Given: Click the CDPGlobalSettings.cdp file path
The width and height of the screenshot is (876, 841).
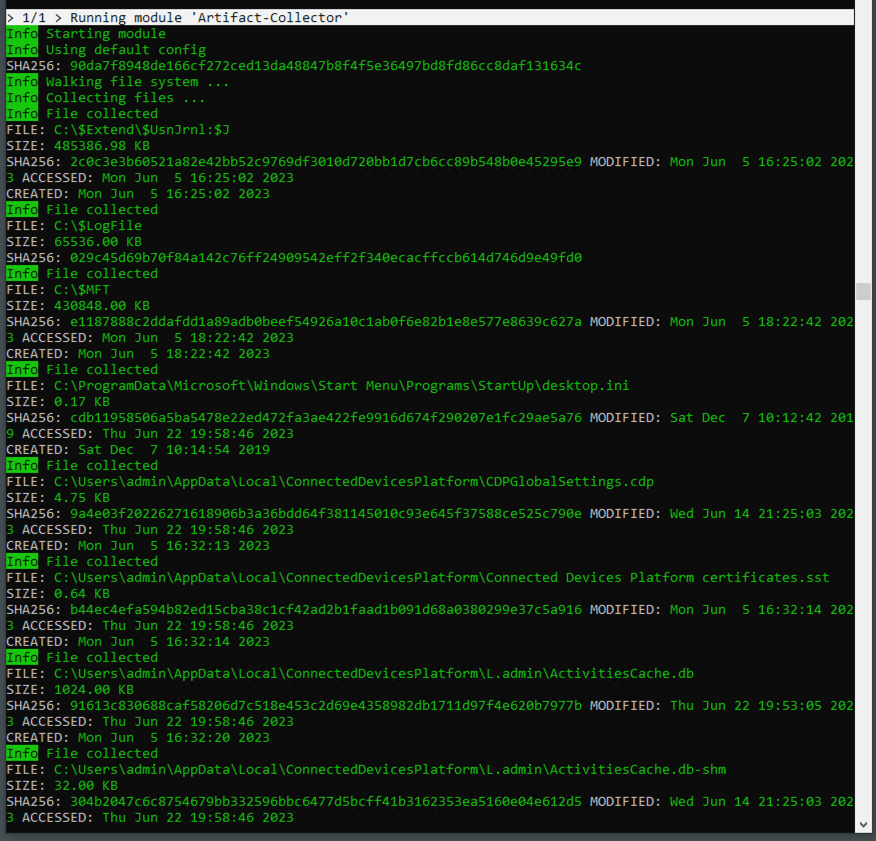Looking at the screenshot, I should pyautogui.click(x=353, y=482).
